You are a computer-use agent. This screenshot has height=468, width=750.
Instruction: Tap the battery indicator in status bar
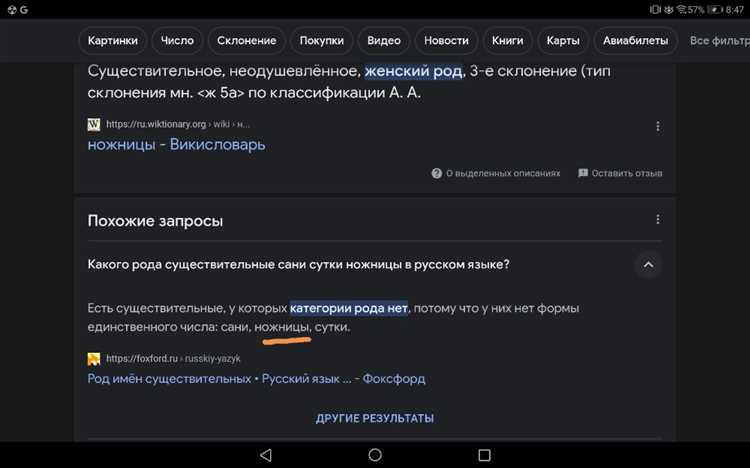(x=715, y=10)
